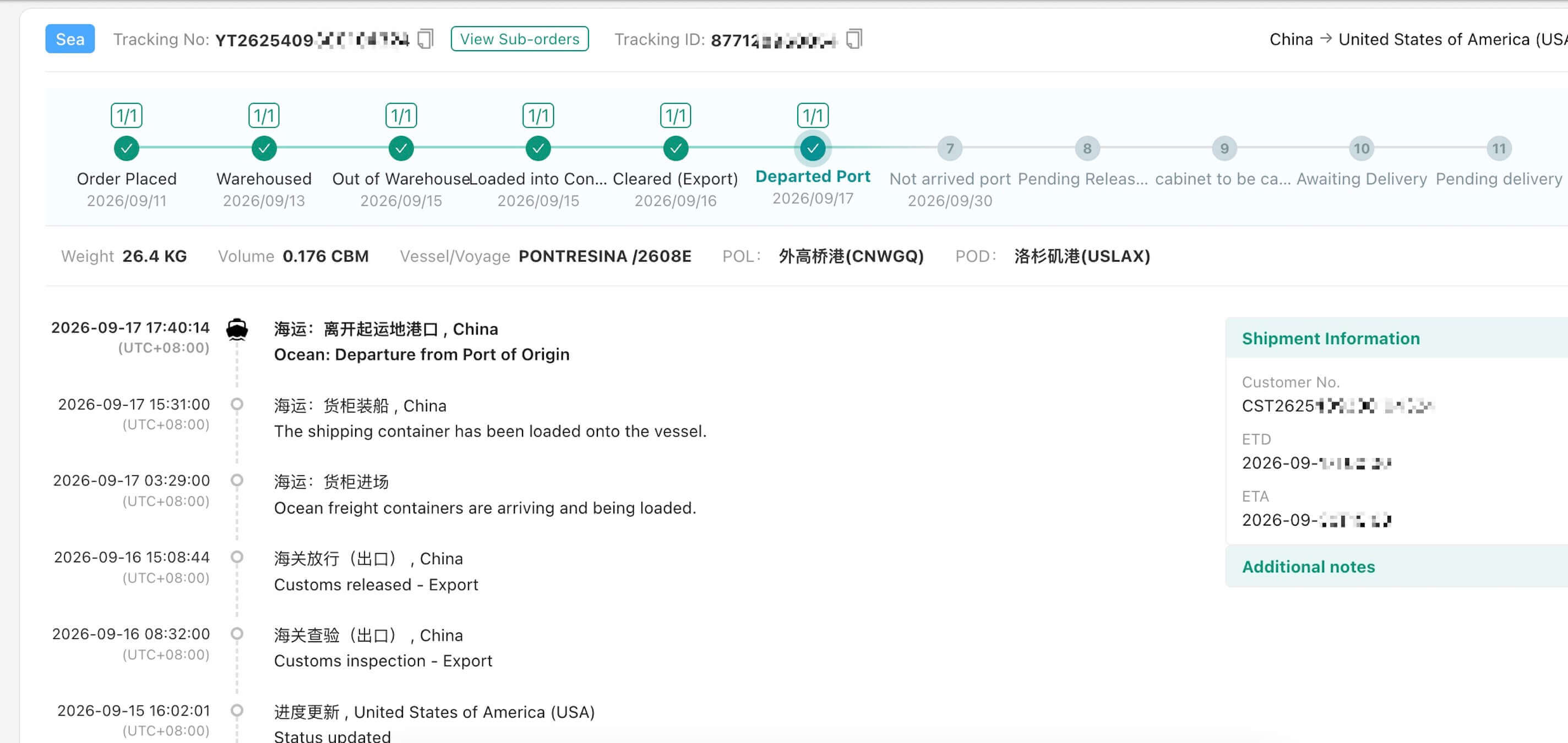Click the timestamp 2026-09-17 17:40:14
The image size is (1568, 743).
[x=130, y=328]
